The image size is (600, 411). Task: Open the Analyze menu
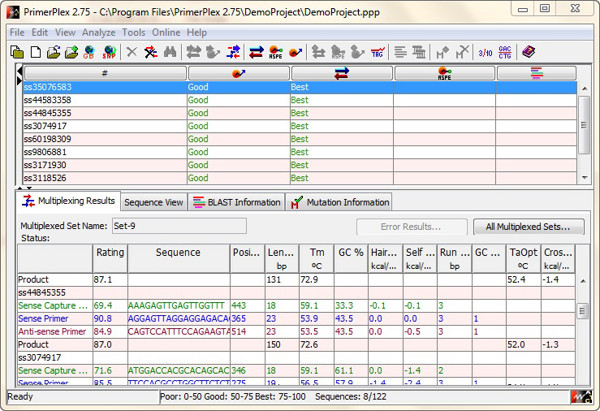point(98,33)
